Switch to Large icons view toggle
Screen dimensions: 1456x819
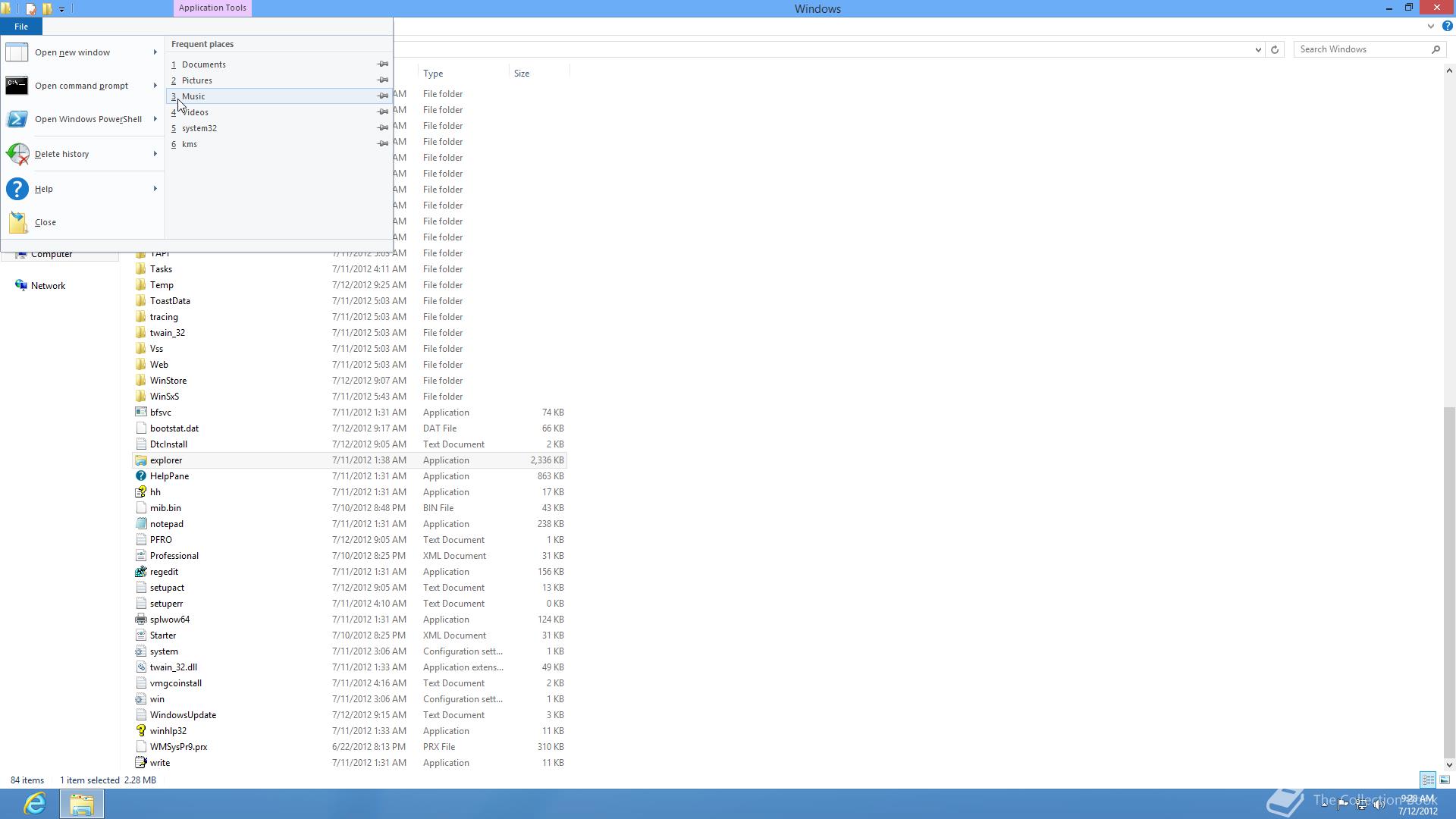(1445, 780)
